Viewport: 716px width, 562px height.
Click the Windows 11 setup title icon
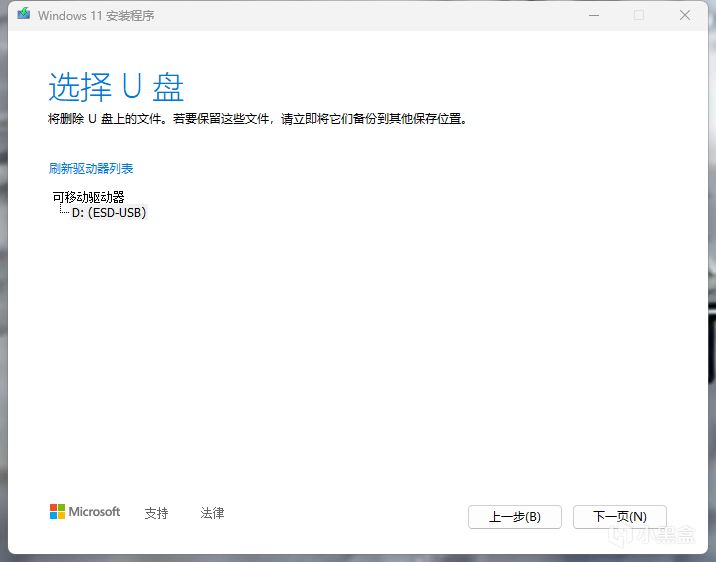(24, 14)
